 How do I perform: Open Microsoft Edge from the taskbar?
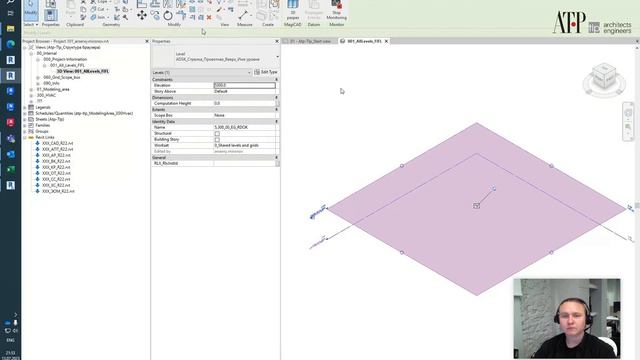click(x=11, y=44)
